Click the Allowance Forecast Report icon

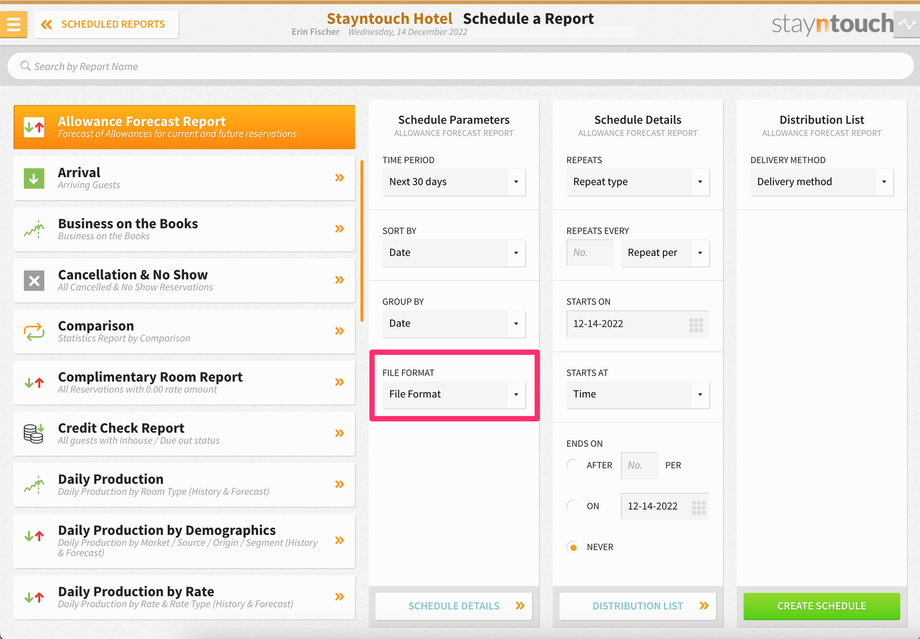click(34, 127)
